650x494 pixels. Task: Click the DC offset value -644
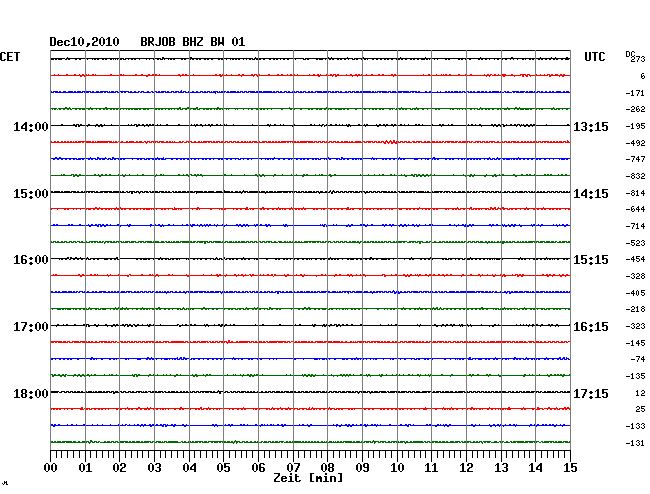635,209
